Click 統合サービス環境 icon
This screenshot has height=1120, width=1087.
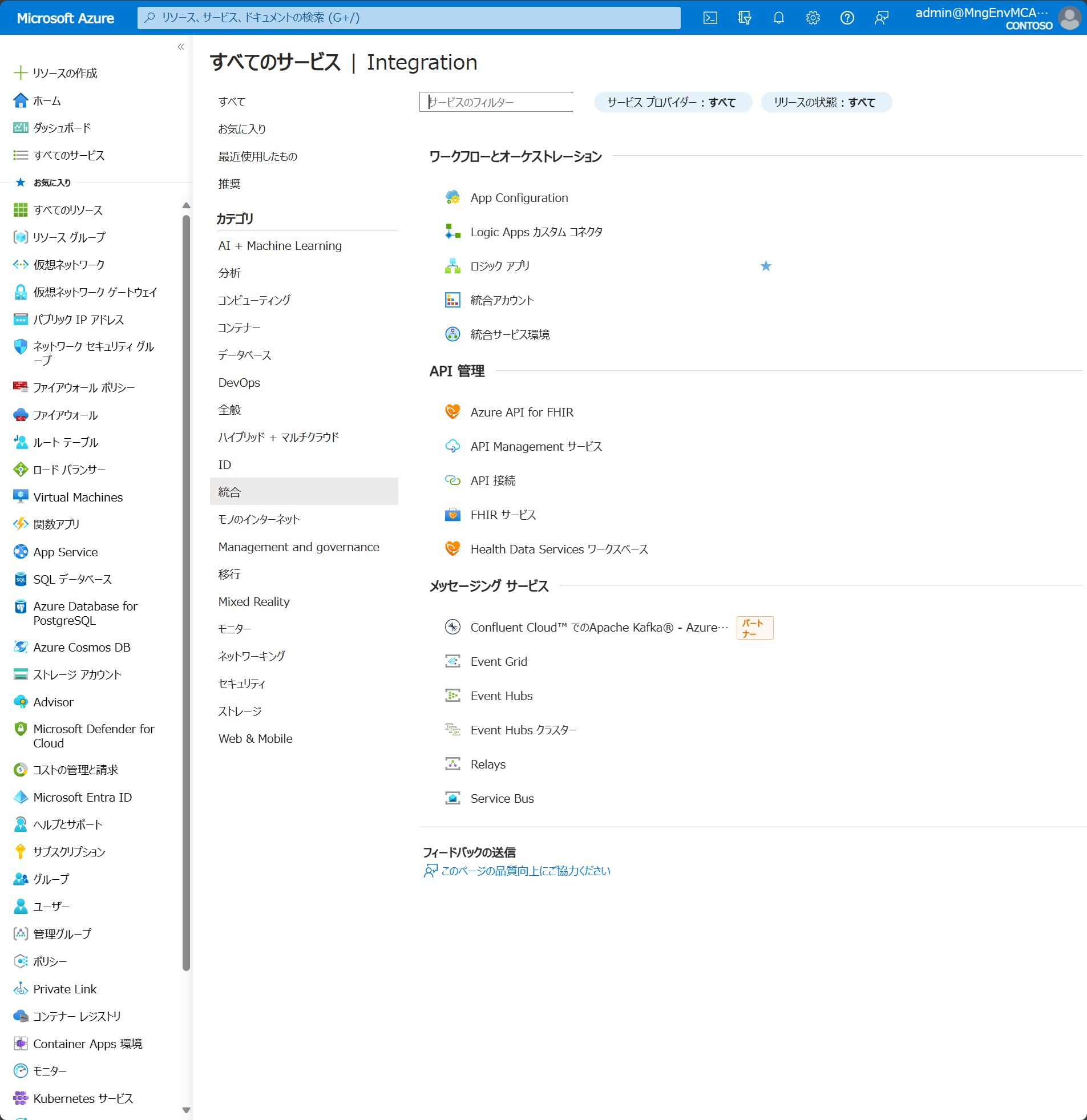(452, 335)
